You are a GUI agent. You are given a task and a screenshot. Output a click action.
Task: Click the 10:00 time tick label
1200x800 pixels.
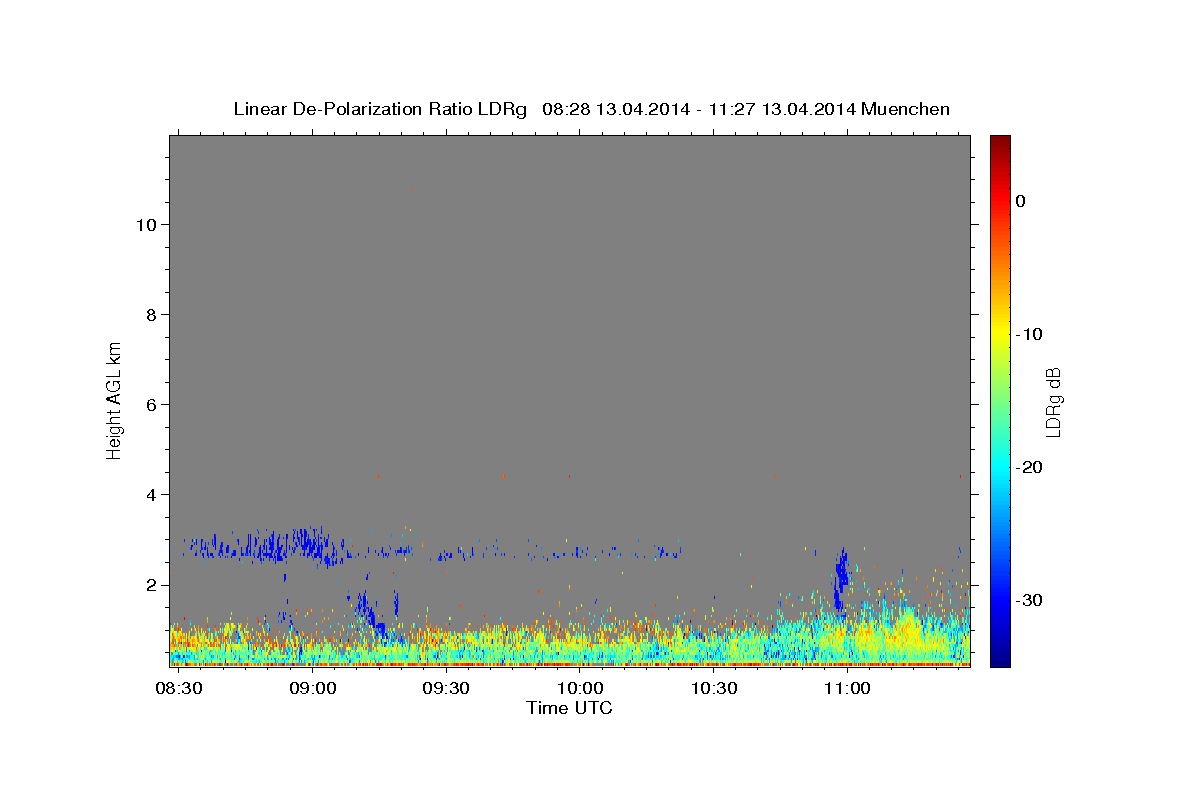[x=580, y=689]
